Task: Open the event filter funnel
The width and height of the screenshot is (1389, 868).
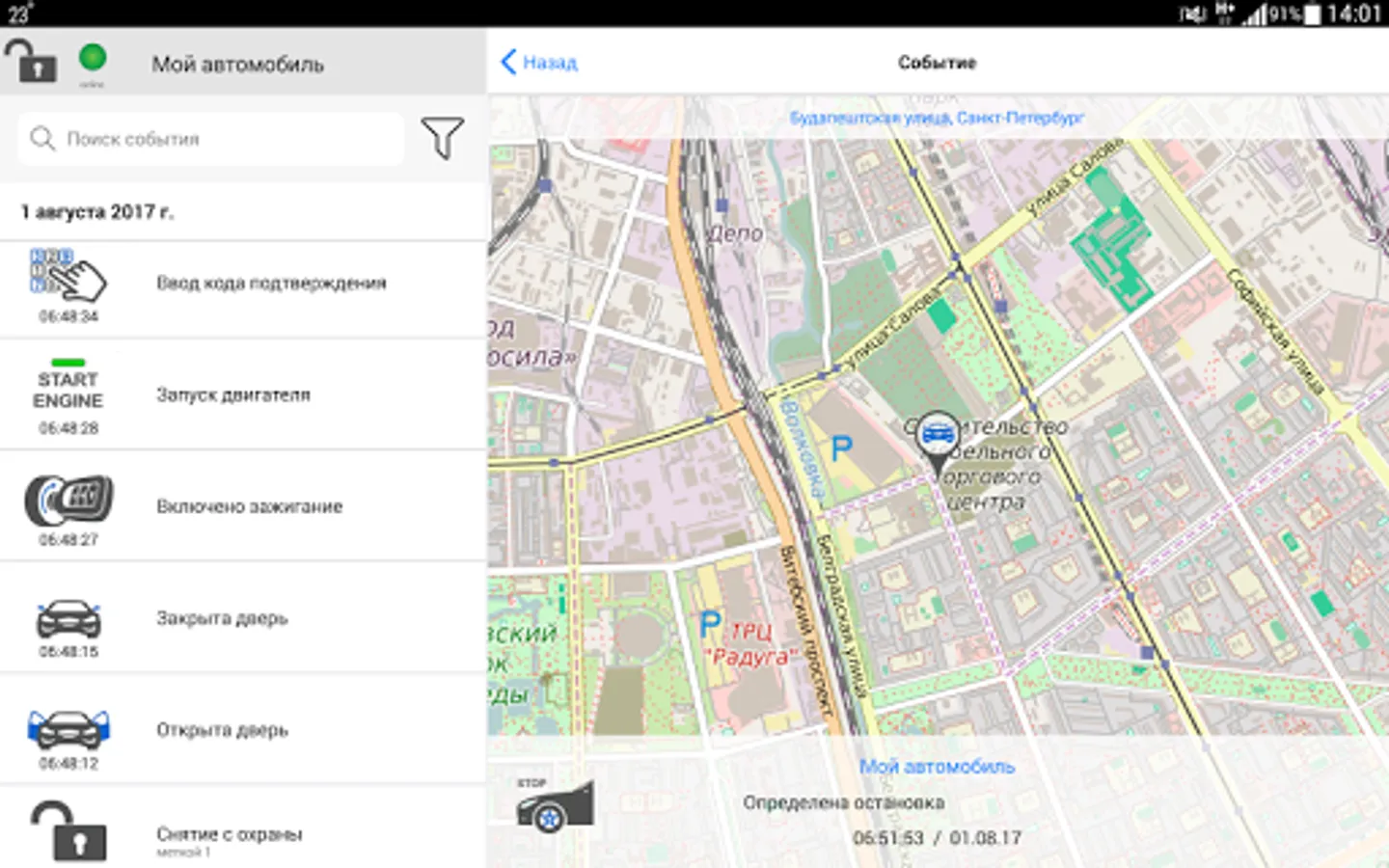Action: click(443, 139)
